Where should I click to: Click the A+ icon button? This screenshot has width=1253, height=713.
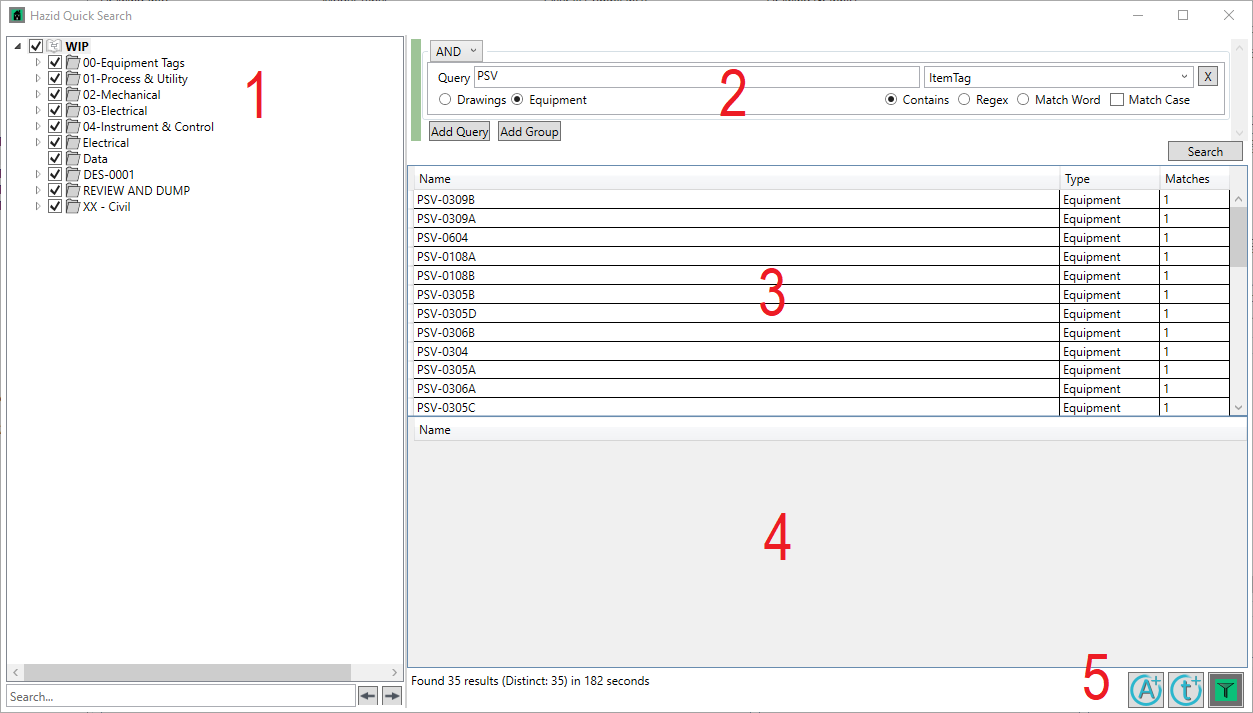tap(1146, 689)
